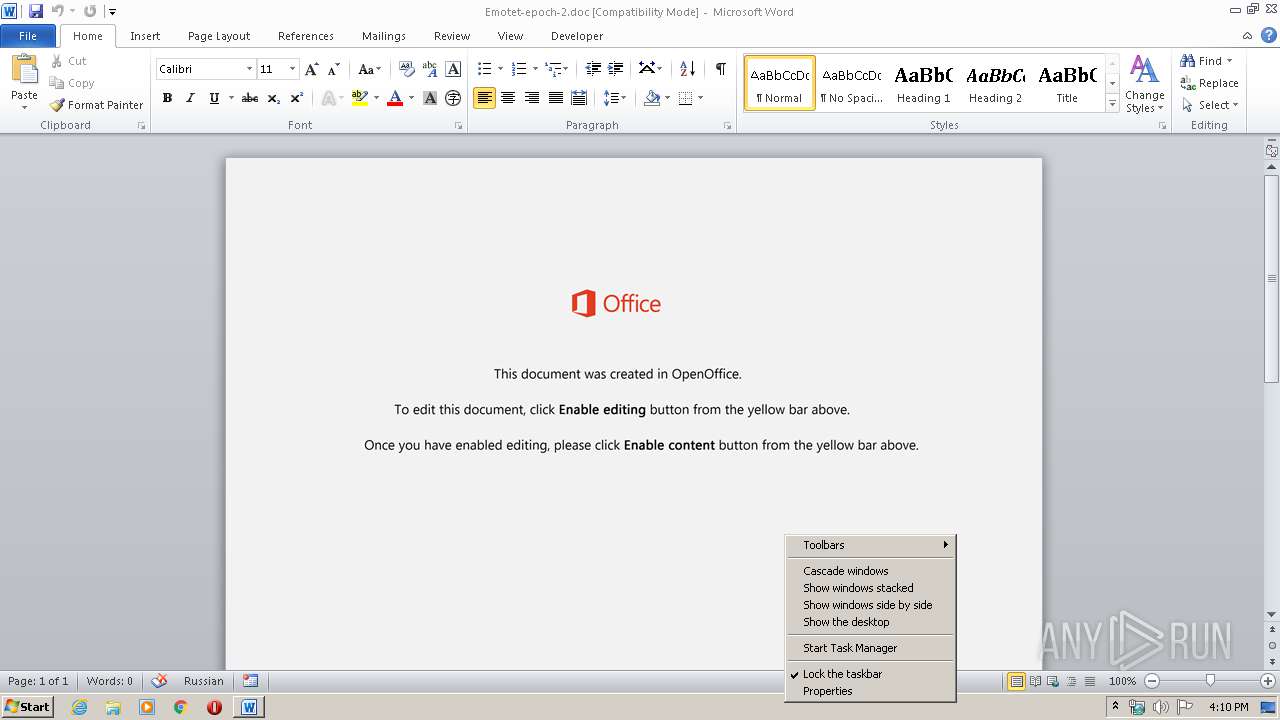The width and height of the screenshot is (1280, 720).
Task: Choose Start Task Manager
Action: pyautogui.click(x=850, y=648)
